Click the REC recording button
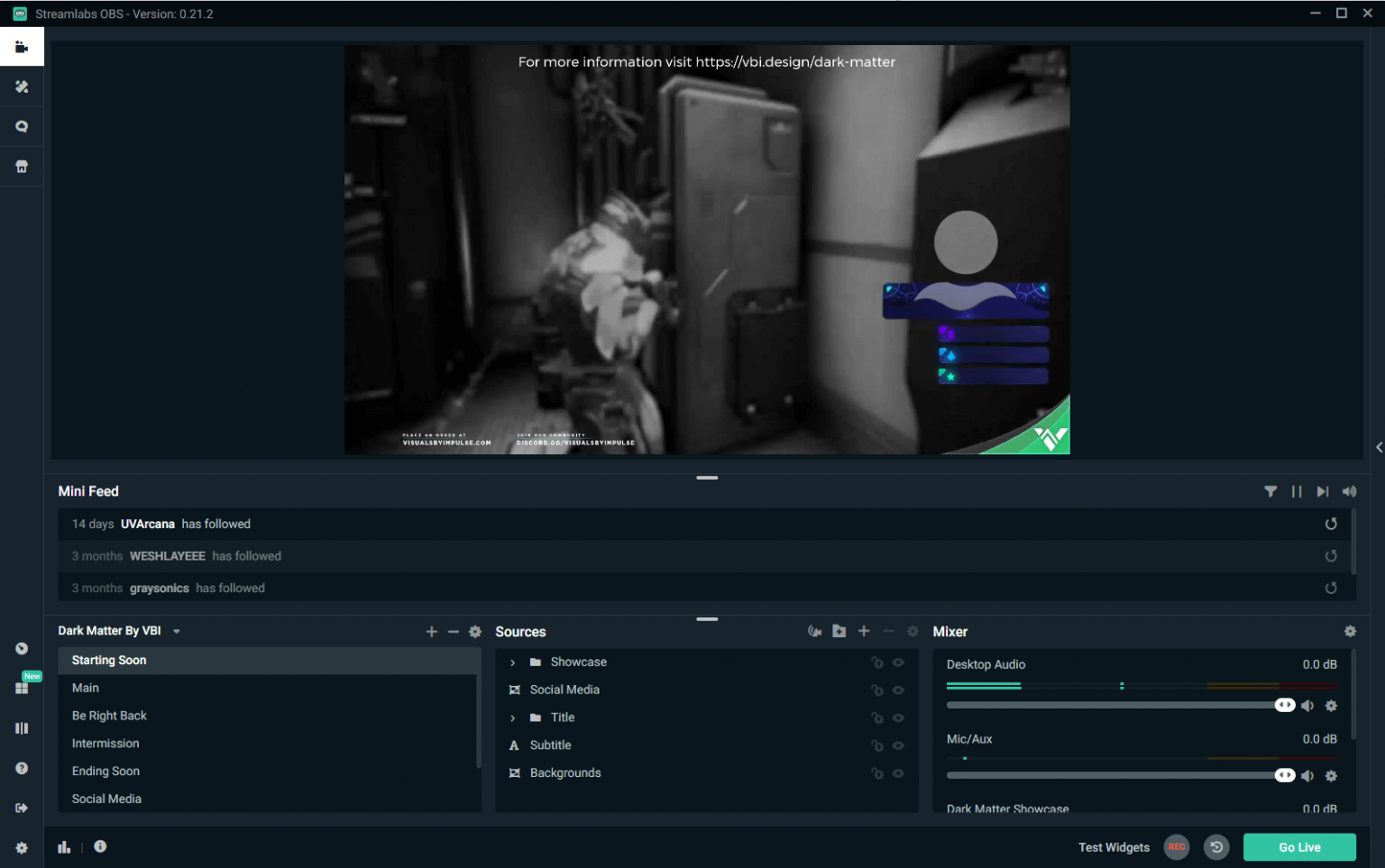 (x=1177, y=847)
